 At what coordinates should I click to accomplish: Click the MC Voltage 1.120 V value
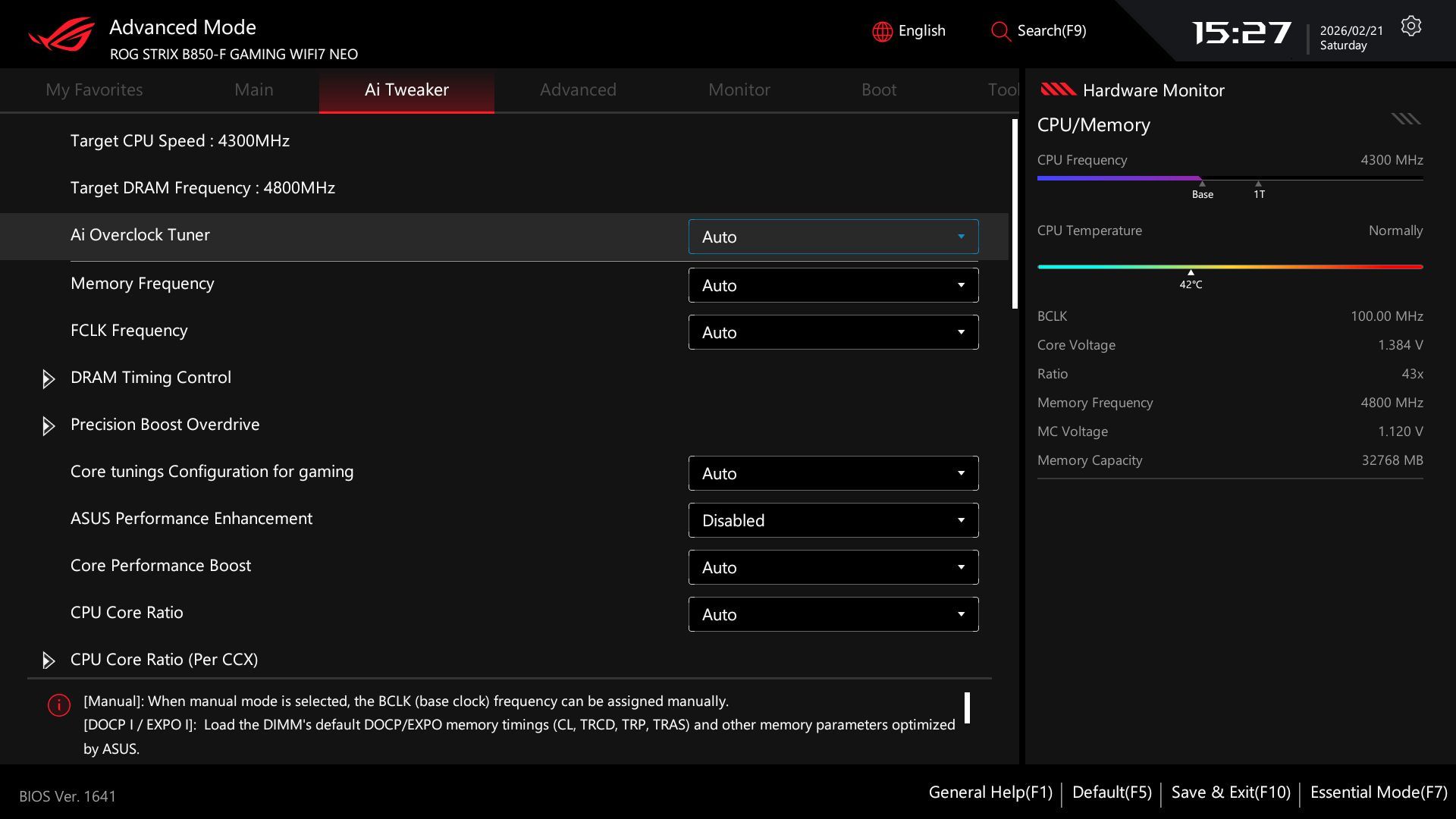click(1400, 431)
